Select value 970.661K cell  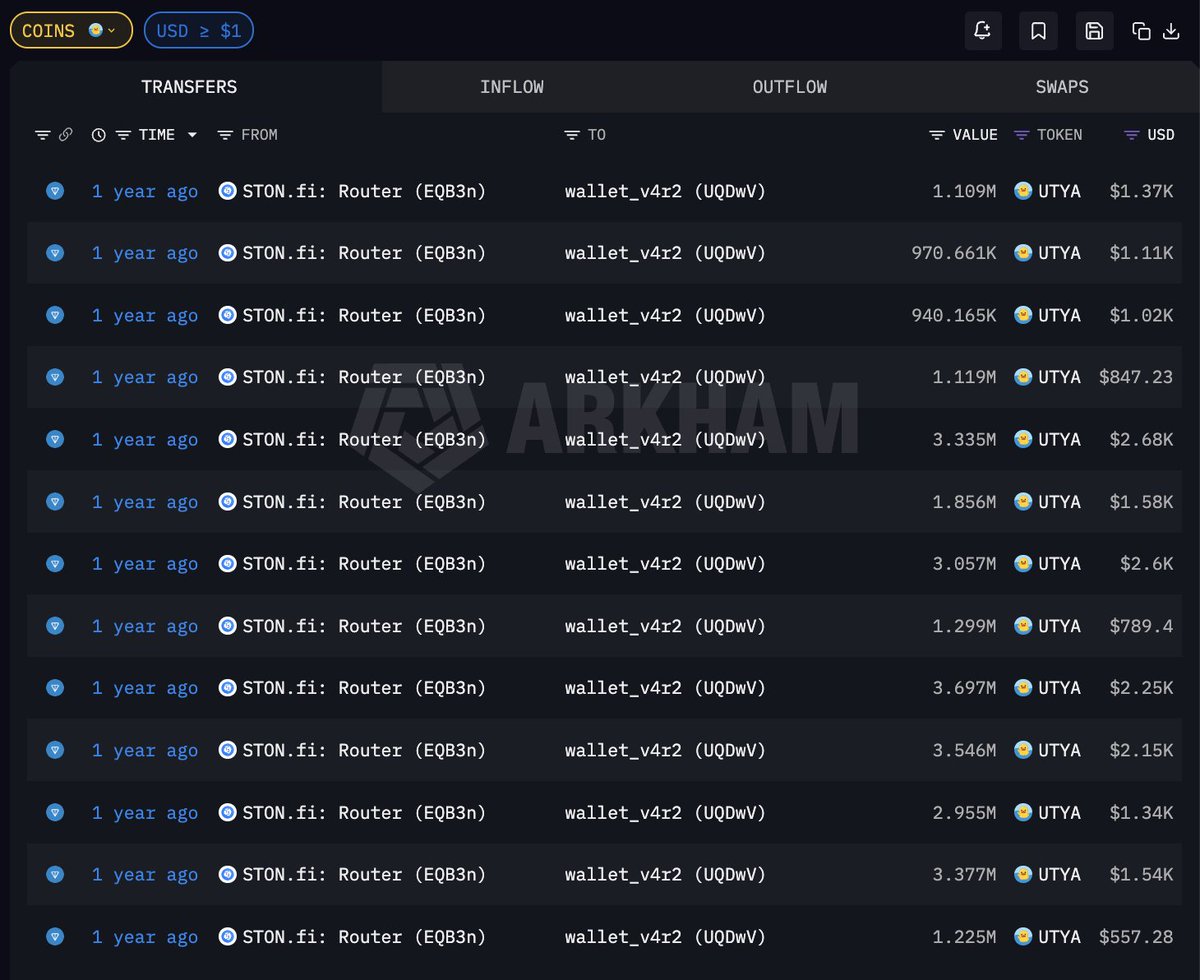pos(954,253)
